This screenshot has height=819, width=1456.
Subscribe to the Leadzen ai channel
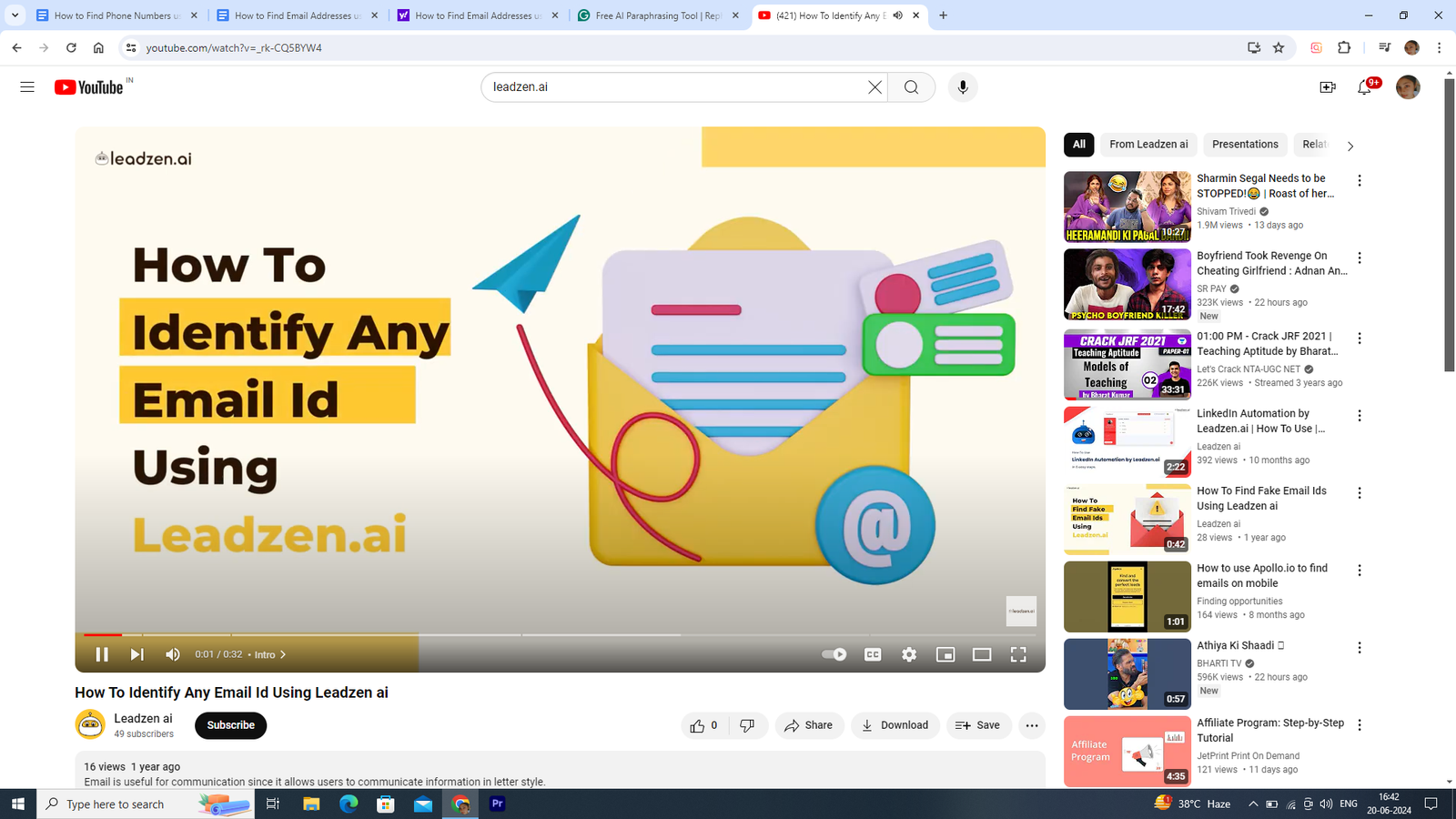tap(230, 725)
